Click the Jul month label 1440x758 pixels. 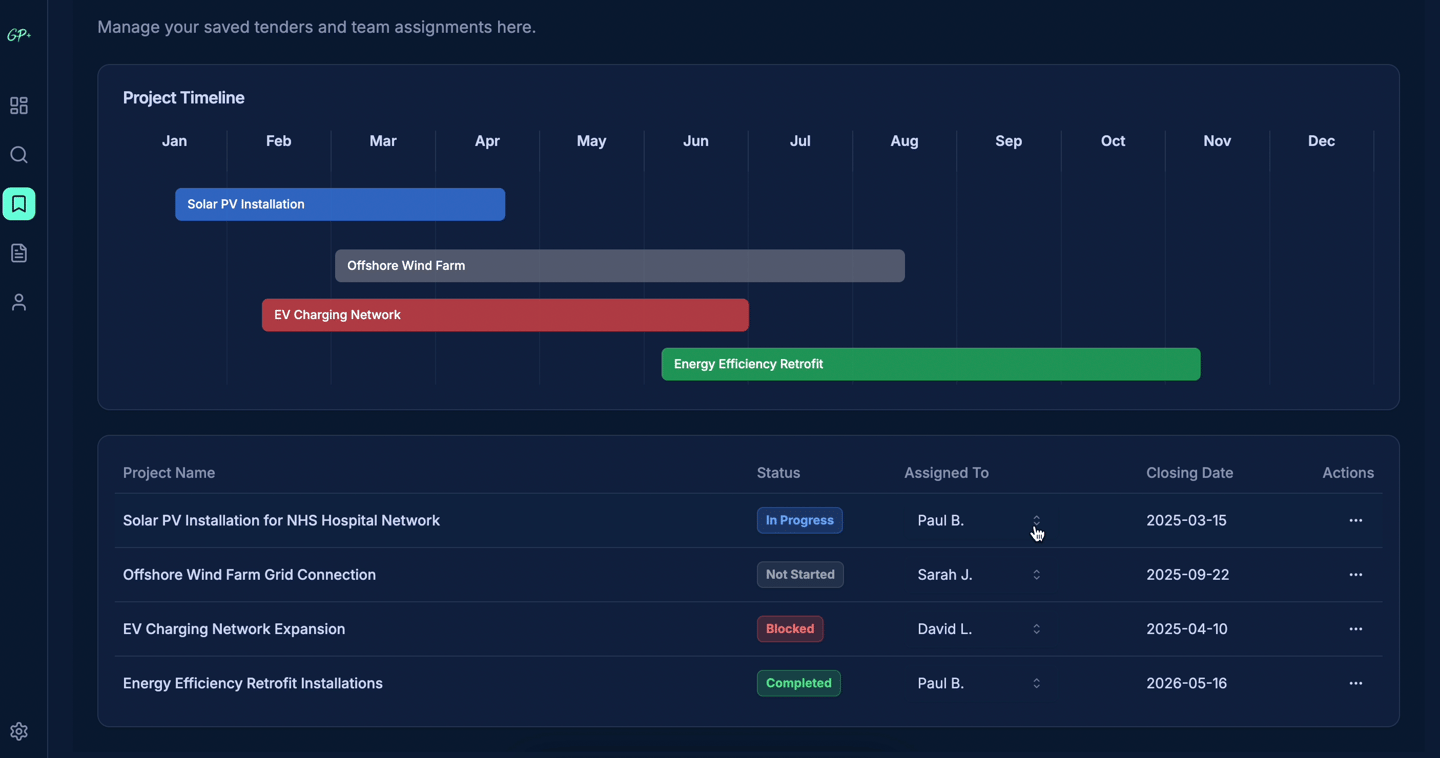pyautogui.click(x=800, y=141)
